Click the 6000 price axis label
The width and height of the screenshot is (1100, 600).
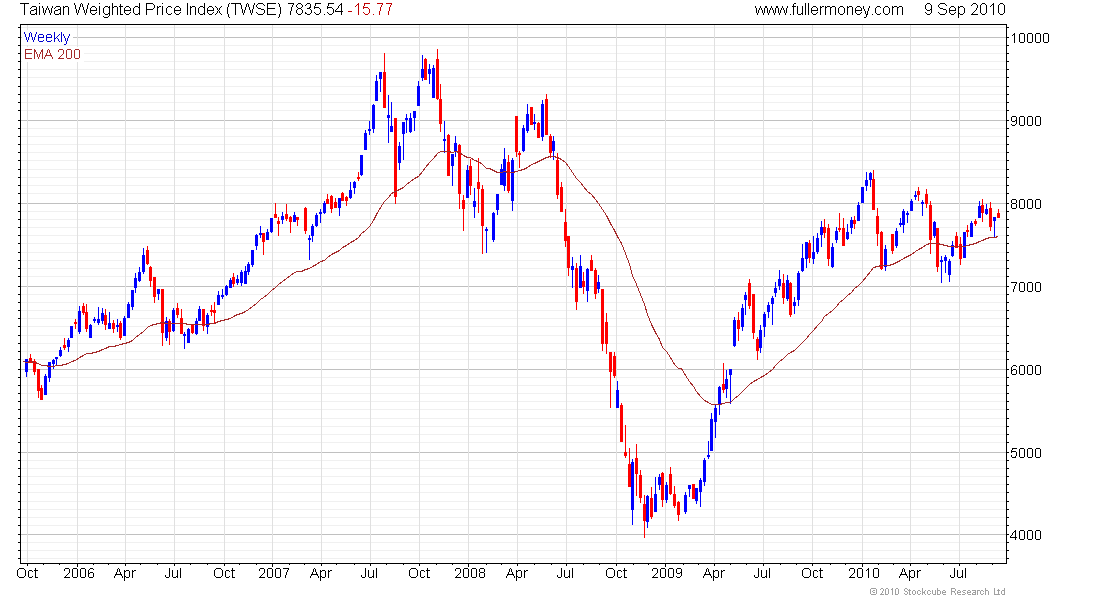(x=1026, y=370)
